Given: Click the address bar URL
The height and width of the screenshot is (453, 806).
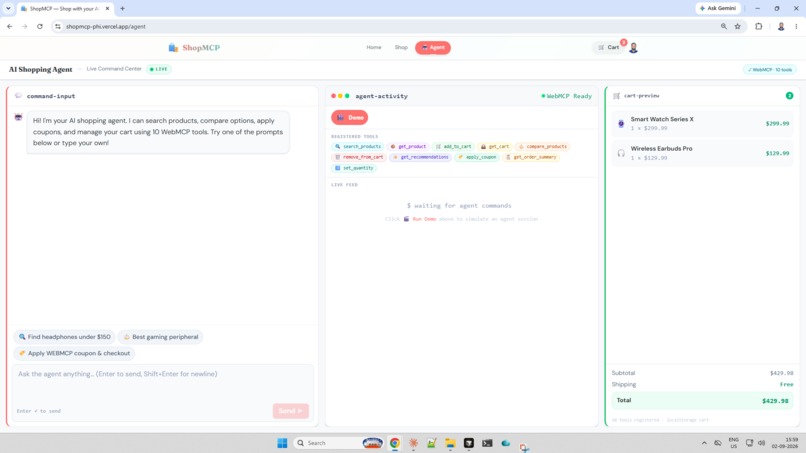Looking at the screenshot, I should point(106,26).
